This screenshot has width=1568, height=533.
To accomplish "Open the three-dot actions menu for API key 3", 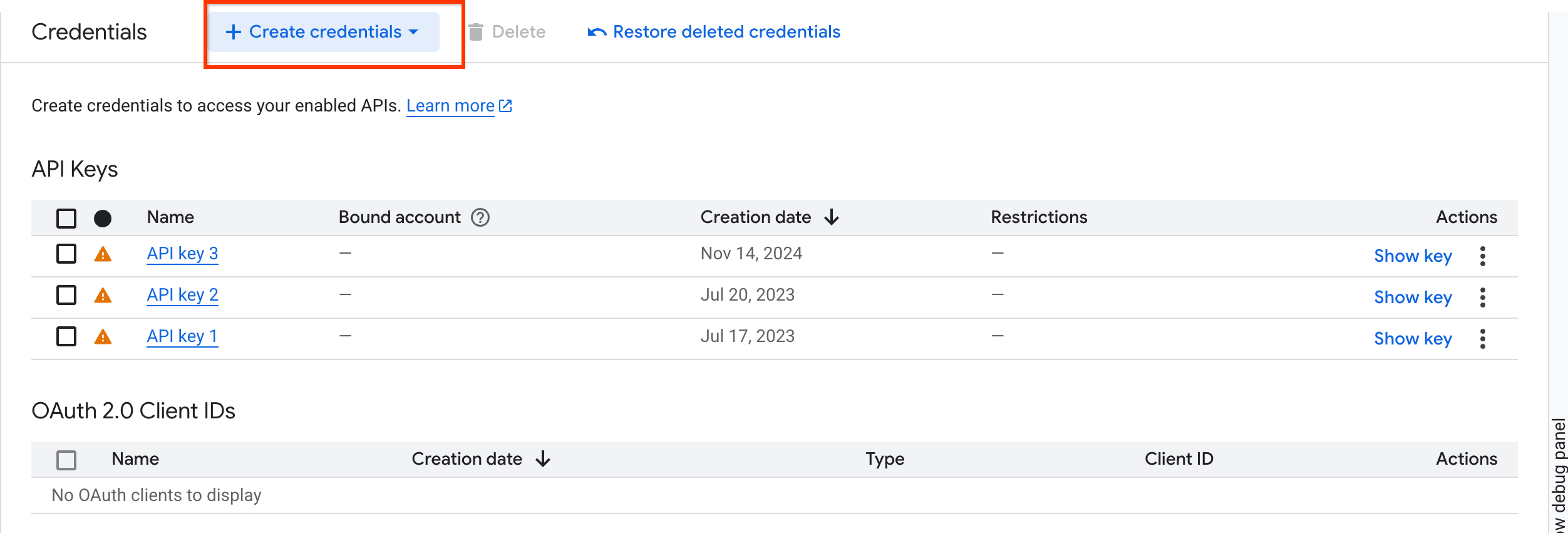I will click(x=1482, y=256).
